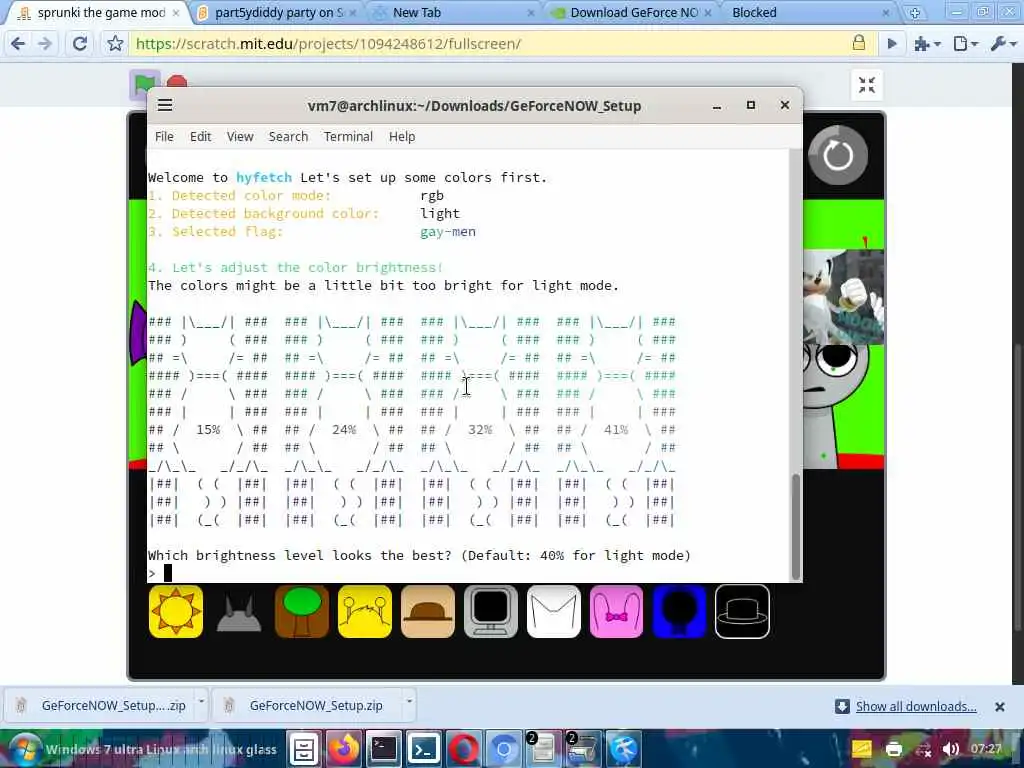
Task: Click the Sonic thumbnail in the game
Action: [843, 296]
